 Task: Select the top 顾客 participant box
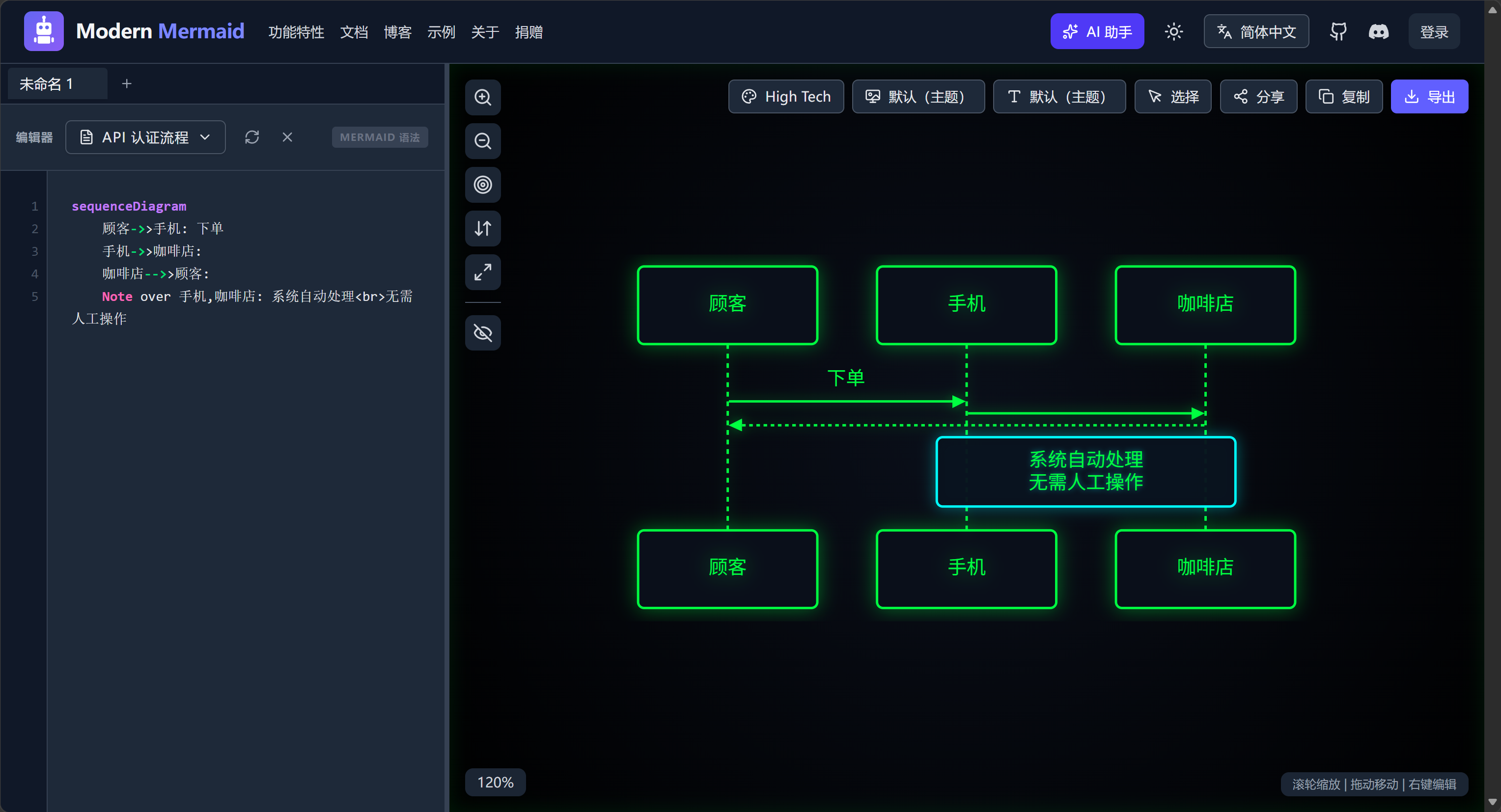point(727,305)
